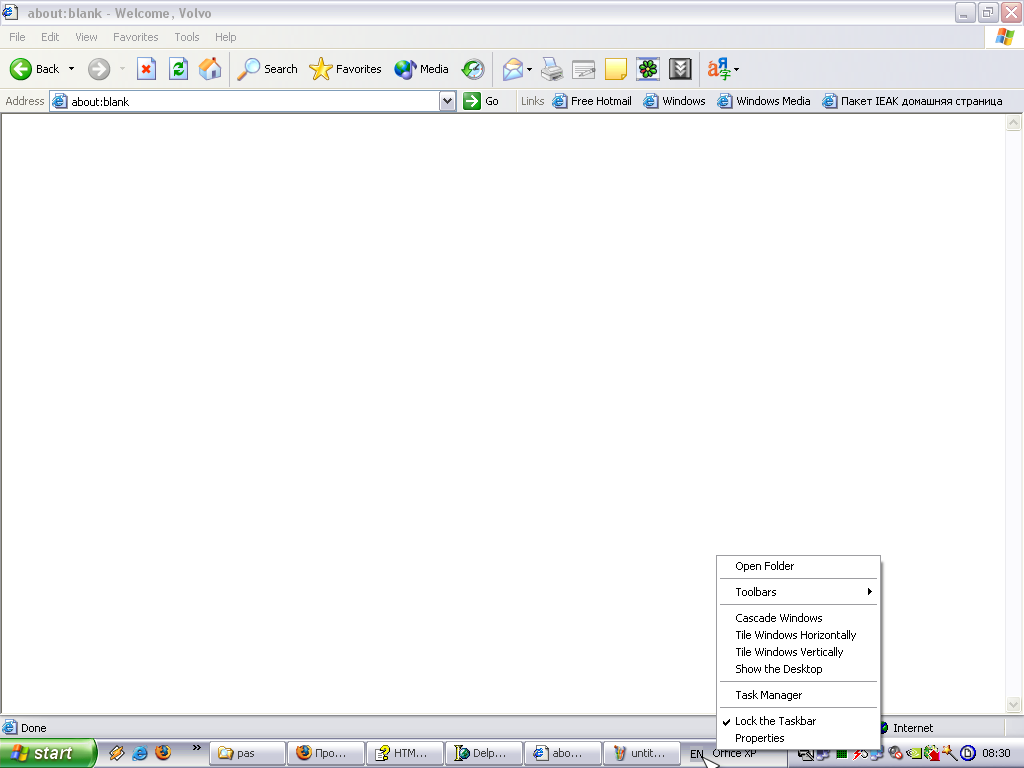The height and width of the screenshot is (768, 1024).
Task: Click the Stop loading icon
Action: [x=147, y=69]
